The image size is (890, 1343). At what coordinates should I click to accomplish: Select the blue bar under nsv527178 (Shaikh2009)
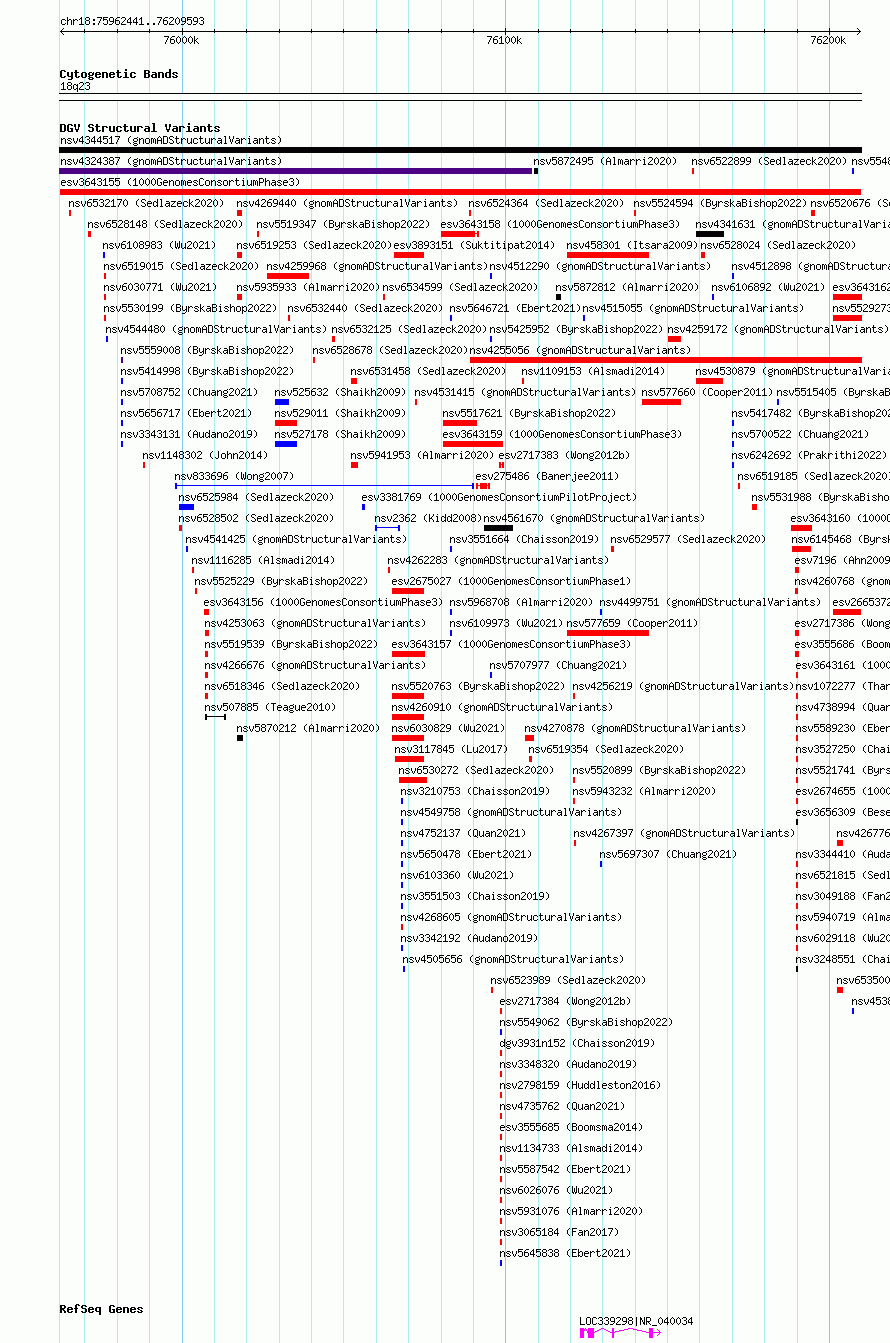coord(286,444)
